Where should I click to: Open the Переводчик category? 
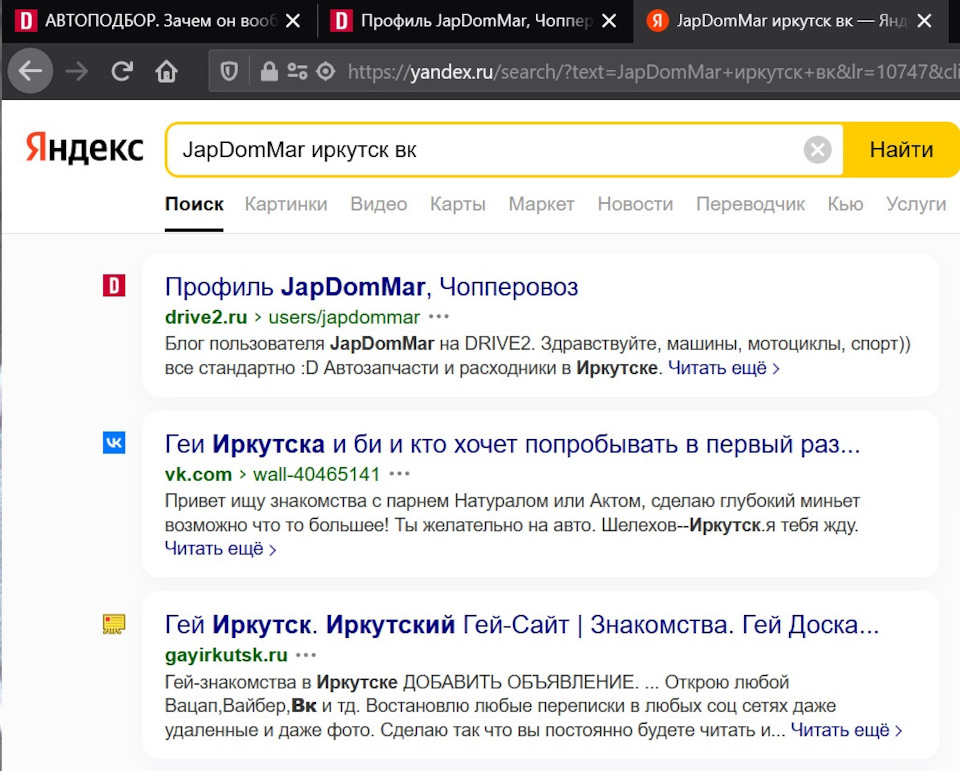(x=750, y=204)
